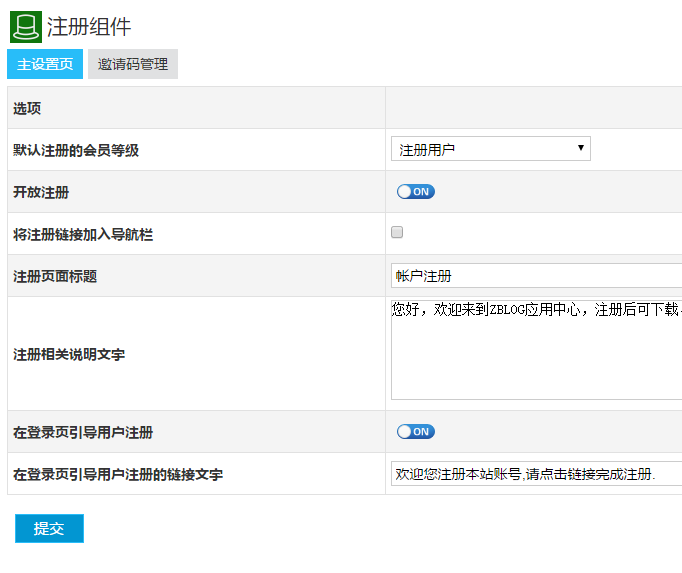This screenshot has height=573, width=682.
Task: Toggle the 开放注册 ON switch
Action: click(x=415, y=192)
